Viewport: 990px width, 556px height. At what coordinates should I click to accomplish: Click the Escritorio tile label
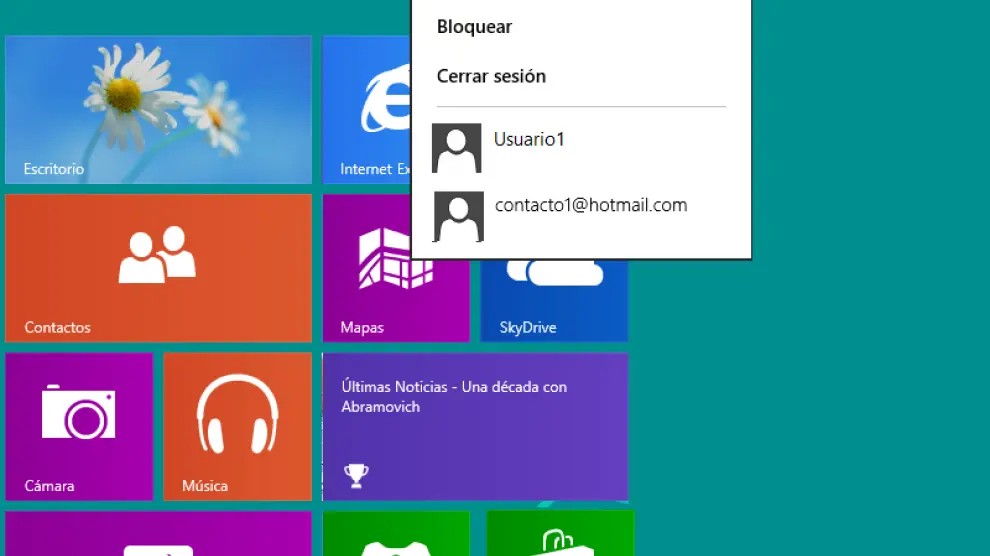click(54, 169)
